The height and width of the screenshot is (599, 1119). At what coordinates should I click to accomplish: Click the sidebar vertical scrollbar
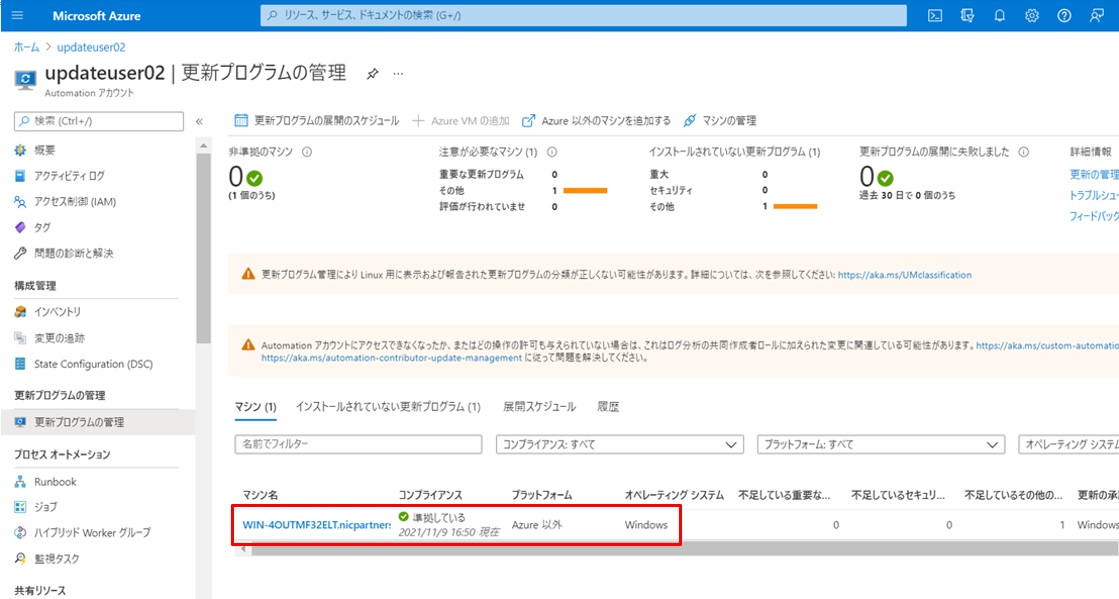coord(203,248)
